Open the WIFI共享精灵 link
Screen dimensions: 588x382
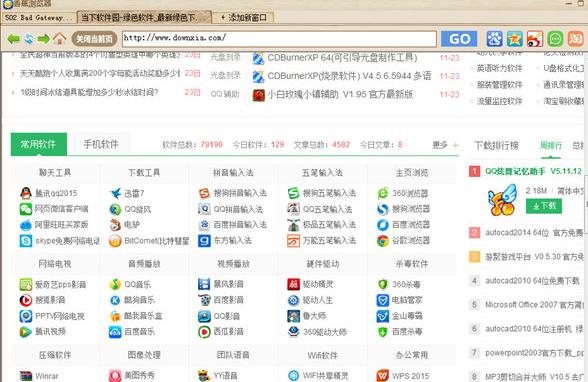pos(326,376)
